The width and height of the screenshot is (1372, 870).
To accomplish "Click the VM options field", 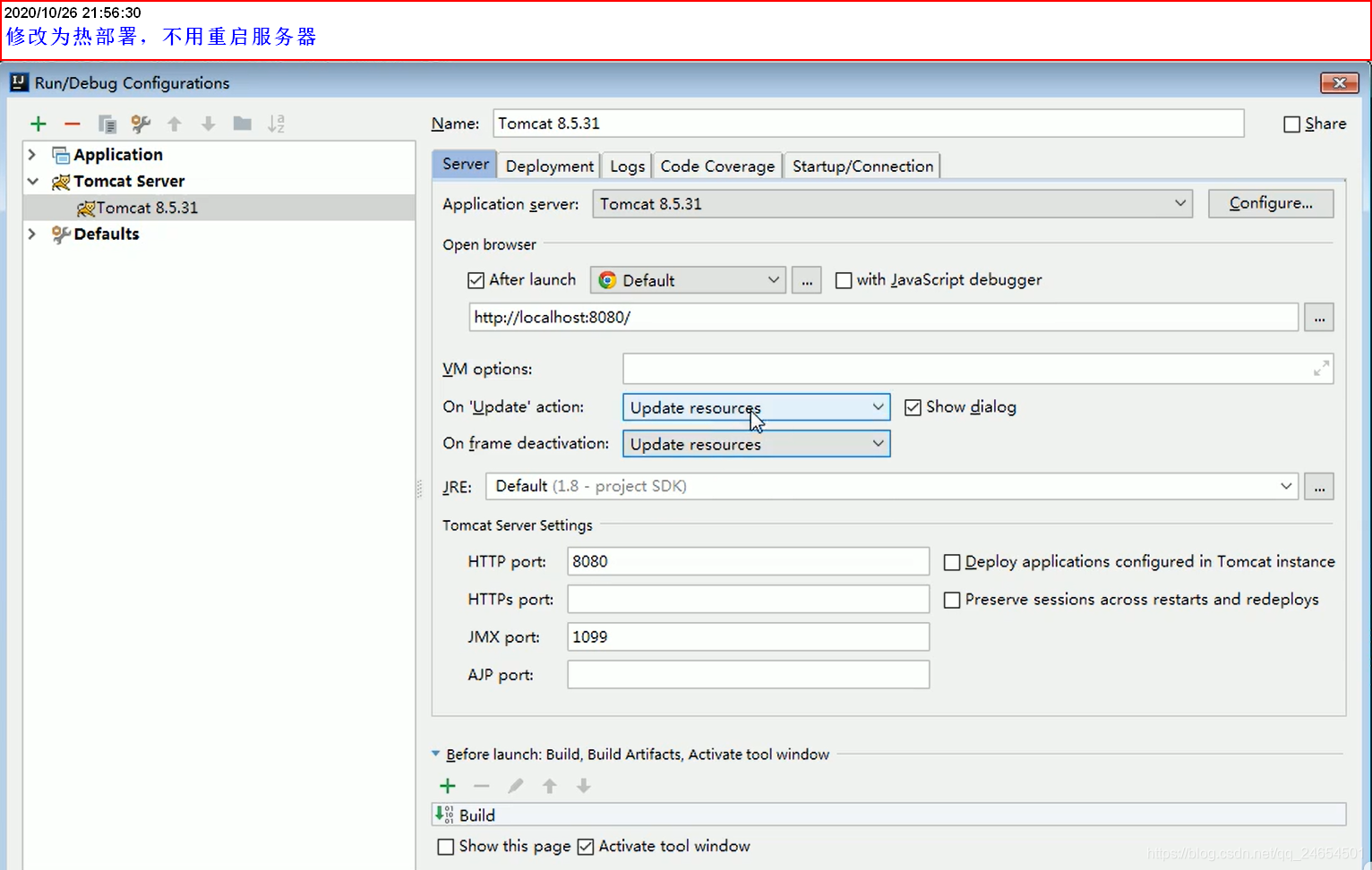I will point(978,369).
